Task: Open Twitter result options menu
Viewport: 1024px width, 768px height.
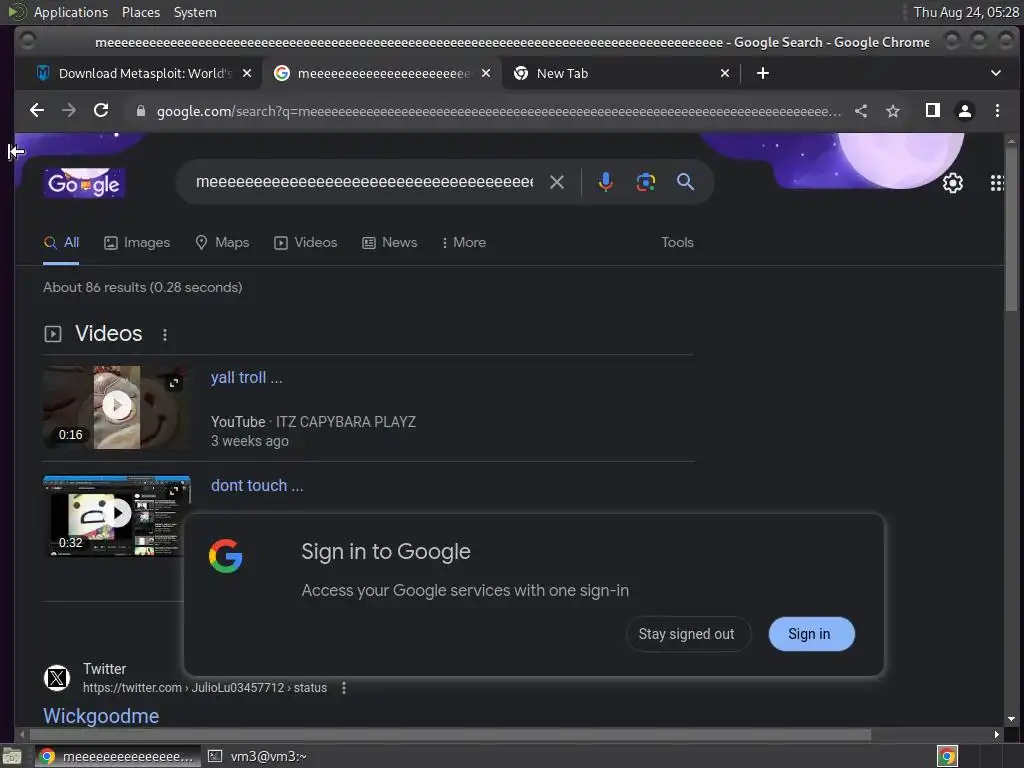Action: 344,688
